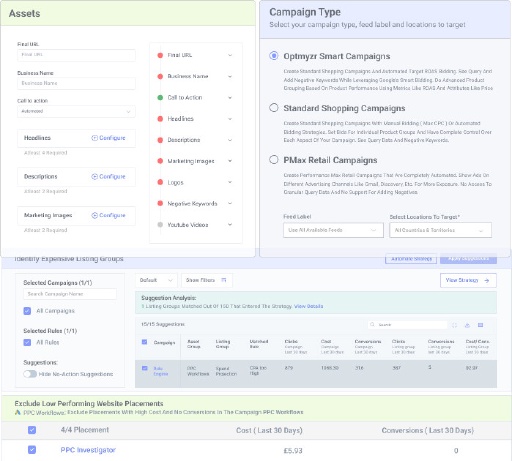Click the arrow icon on View Strategy
Screen dimensions: 512x461
[487, 280]
